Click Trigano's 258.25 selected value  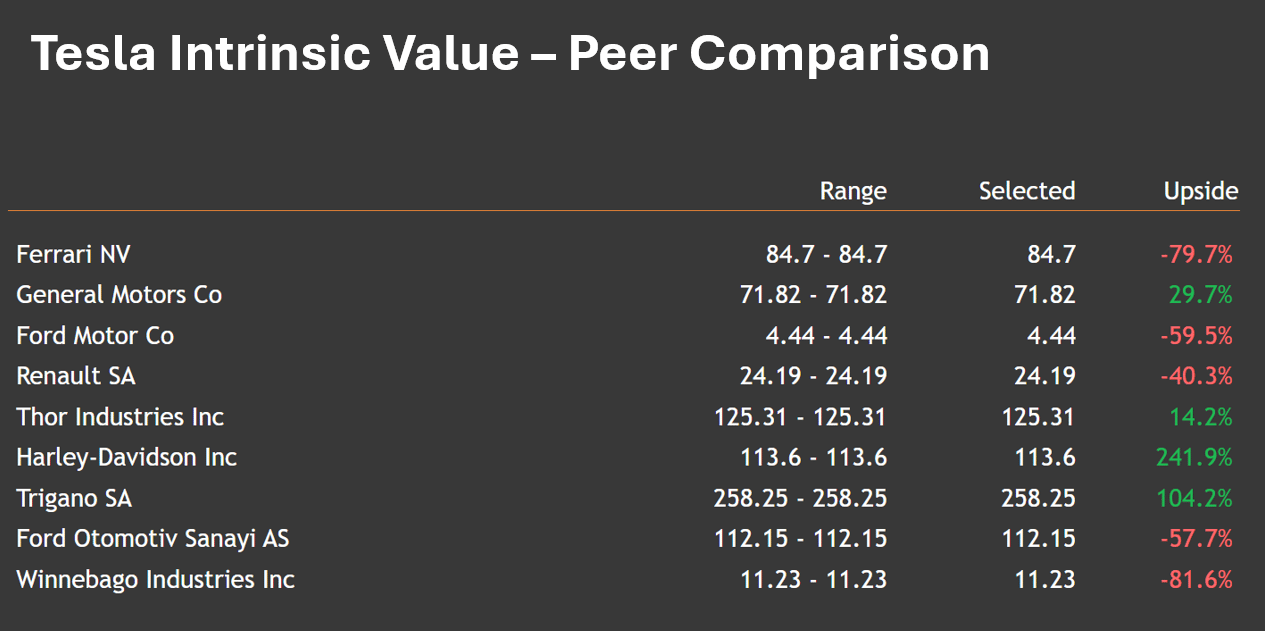pos(1038,498)
